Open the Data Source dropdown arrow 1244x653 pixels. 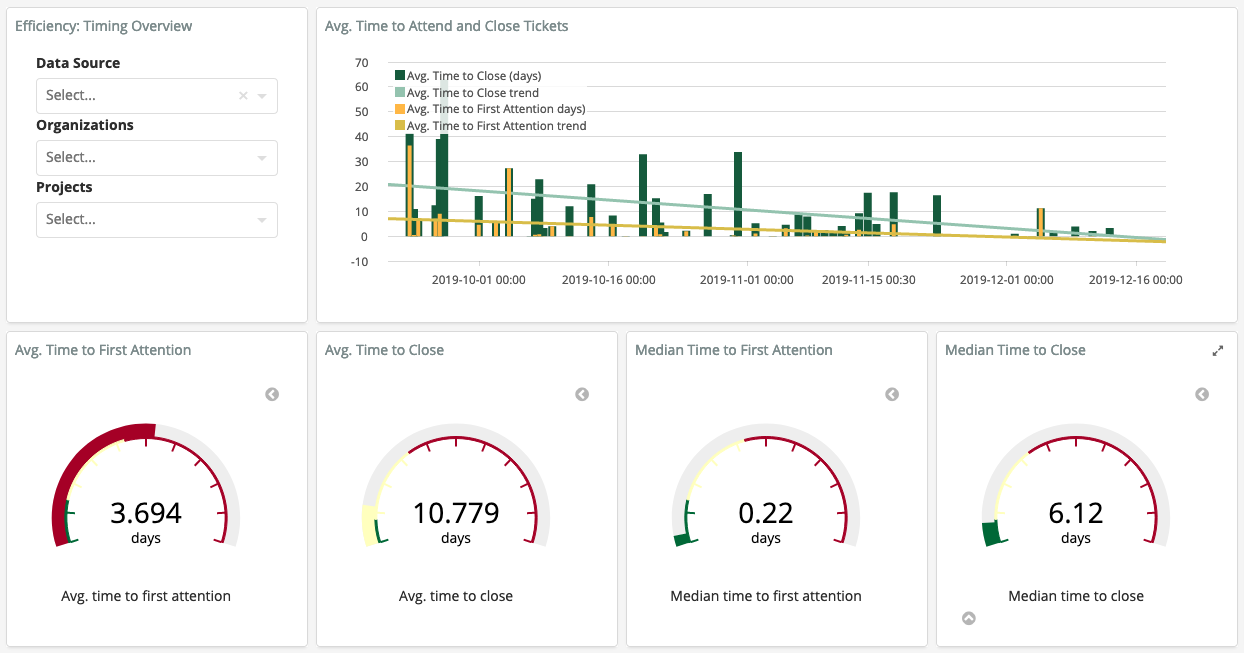point(262,96)
